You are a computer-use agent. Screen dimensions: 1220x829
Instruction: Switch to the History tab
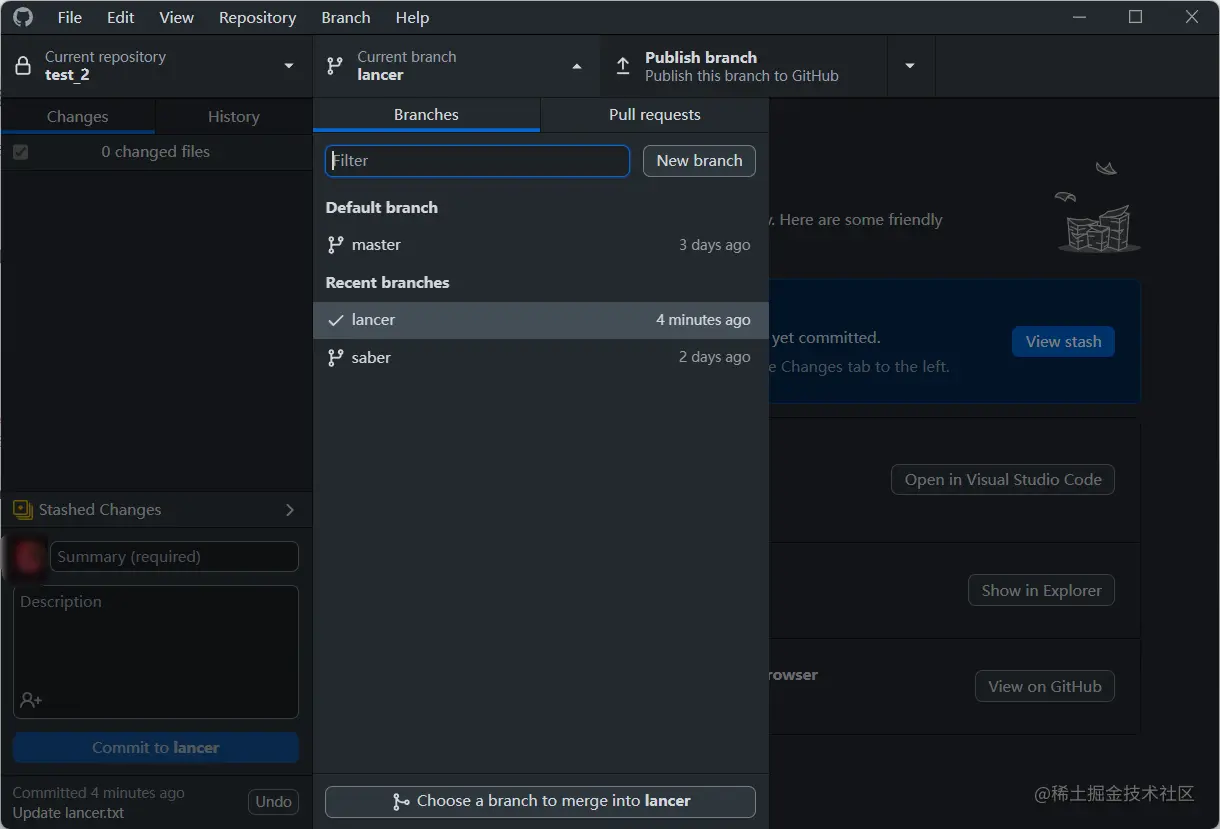(234, 116)
